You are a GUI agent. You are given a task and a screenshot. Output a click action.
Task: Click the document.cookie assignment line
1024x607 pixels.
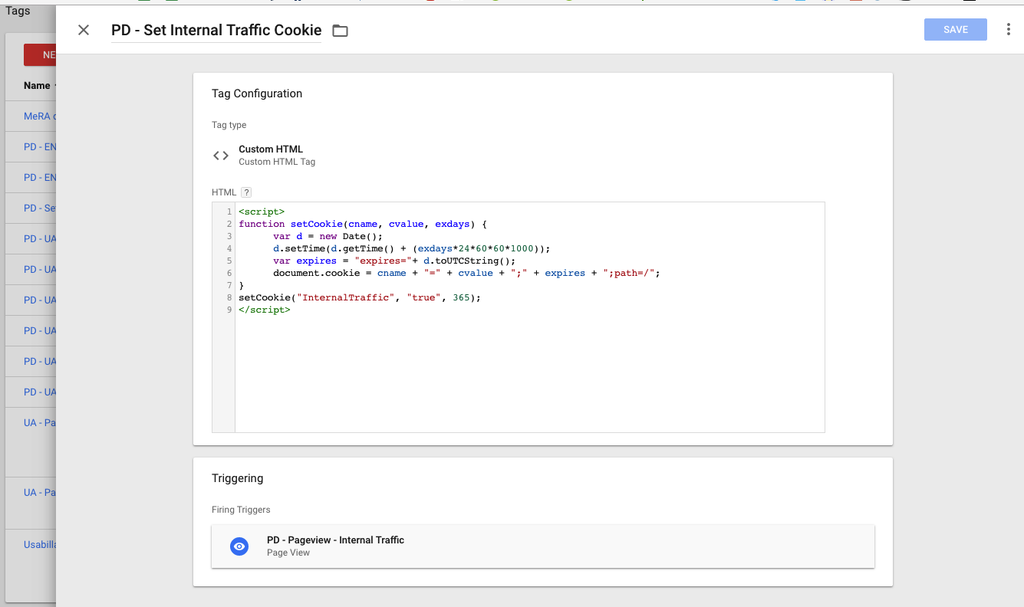coord(466,273)
